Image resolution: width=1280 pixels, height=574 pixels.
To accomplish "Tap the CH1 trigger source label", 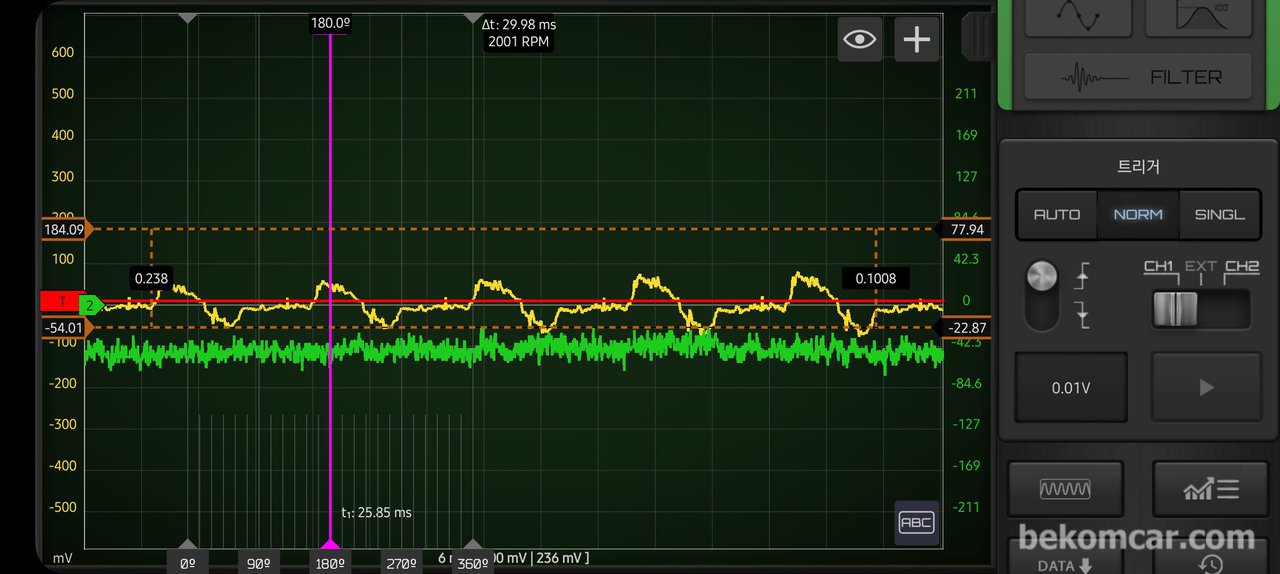I will (x=1159, y=266).
